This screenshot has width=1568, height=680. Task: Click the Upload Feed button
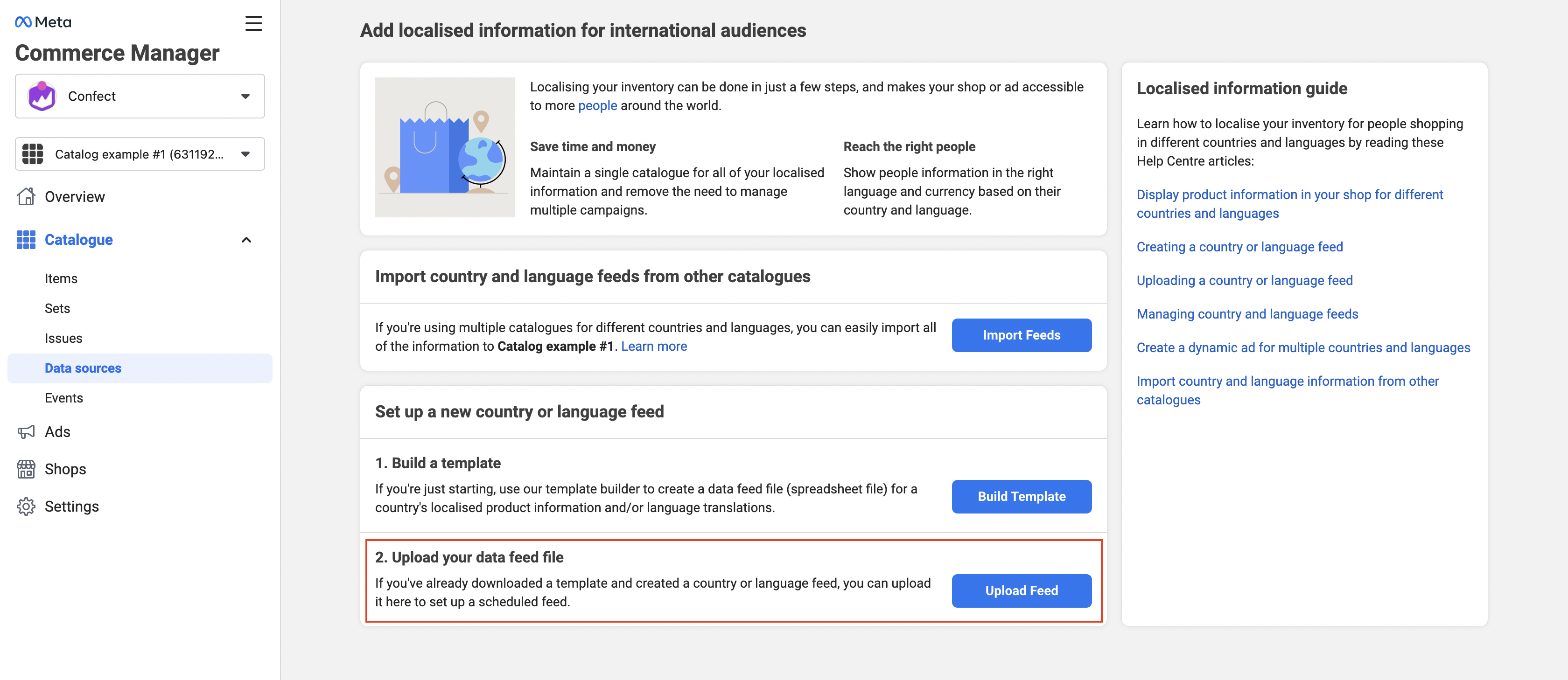click(x=1022, y=590)
